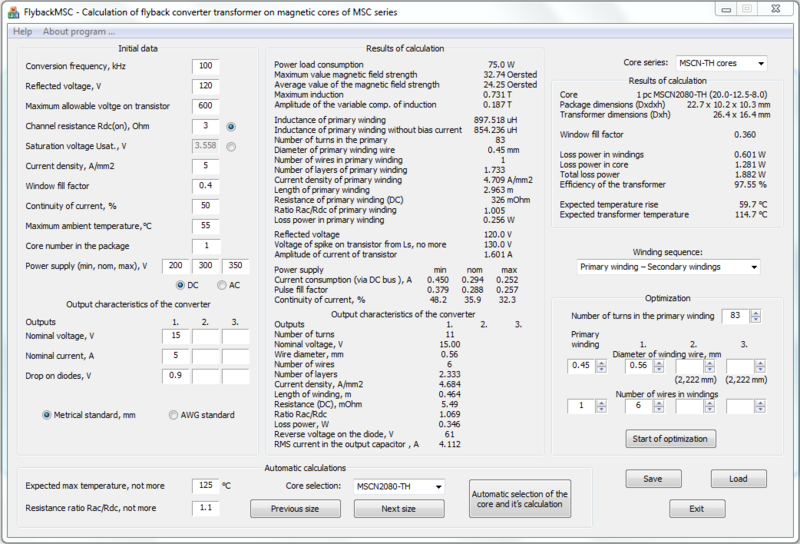Click Core number in the package field
Image resolution: width=800 pixels, height=544 pixels.
(x=206, y=245)
